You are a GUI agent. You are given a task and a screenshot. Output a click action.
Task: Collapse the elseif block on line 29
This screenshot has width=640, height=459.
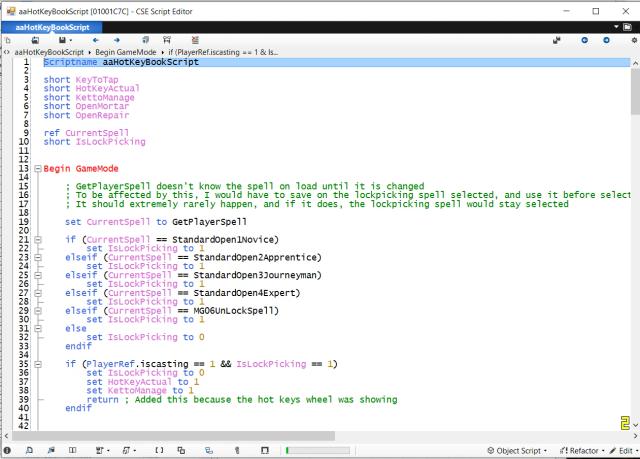tap(38, 310)
